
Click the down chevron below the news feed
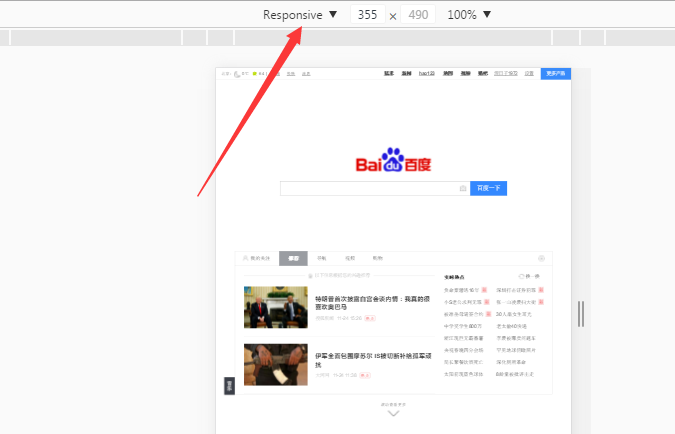tap(393, 413)
